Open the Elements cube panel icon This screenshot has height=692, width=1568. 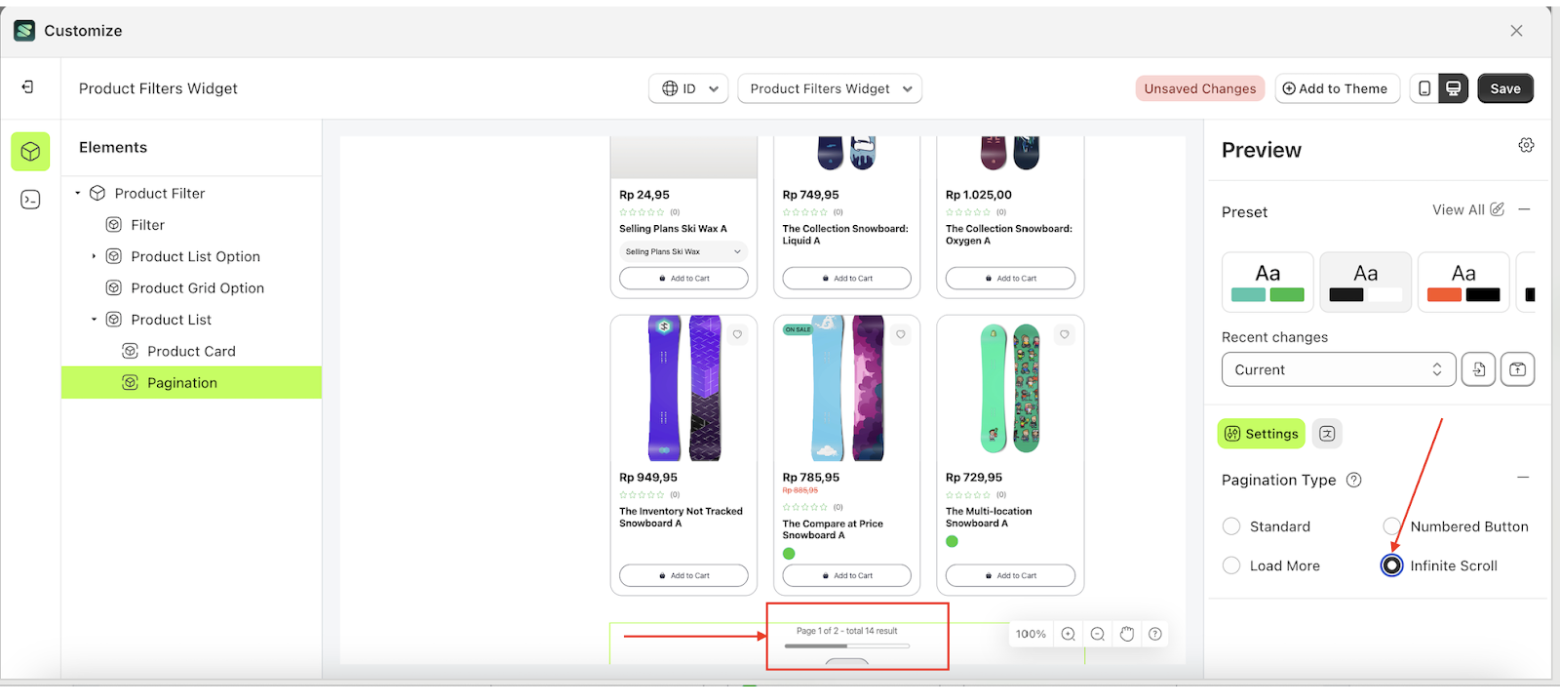[30, 151]
